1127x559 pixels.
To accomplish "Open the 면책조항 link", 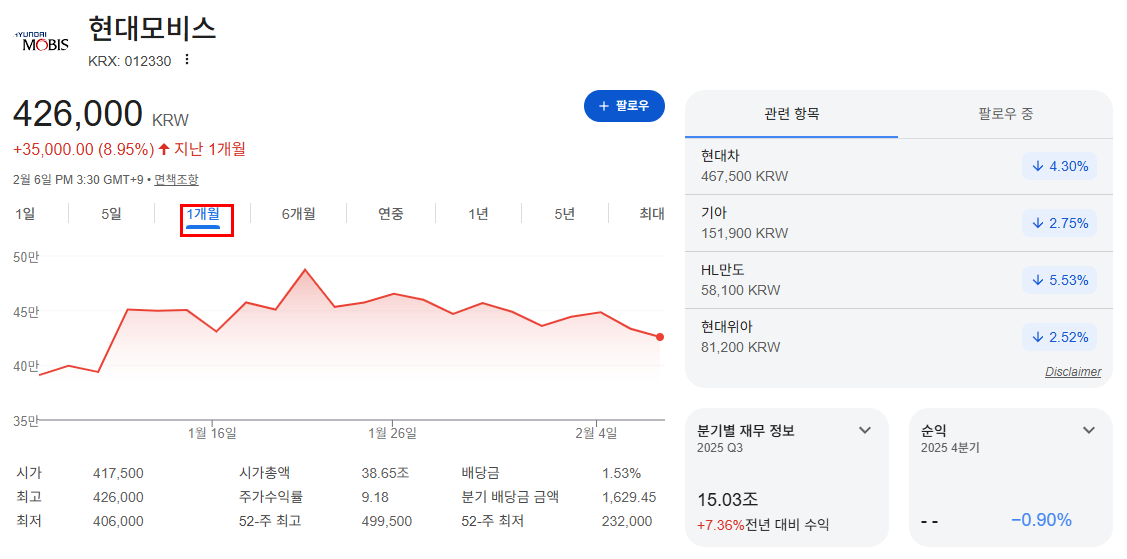I will (176, 179).
